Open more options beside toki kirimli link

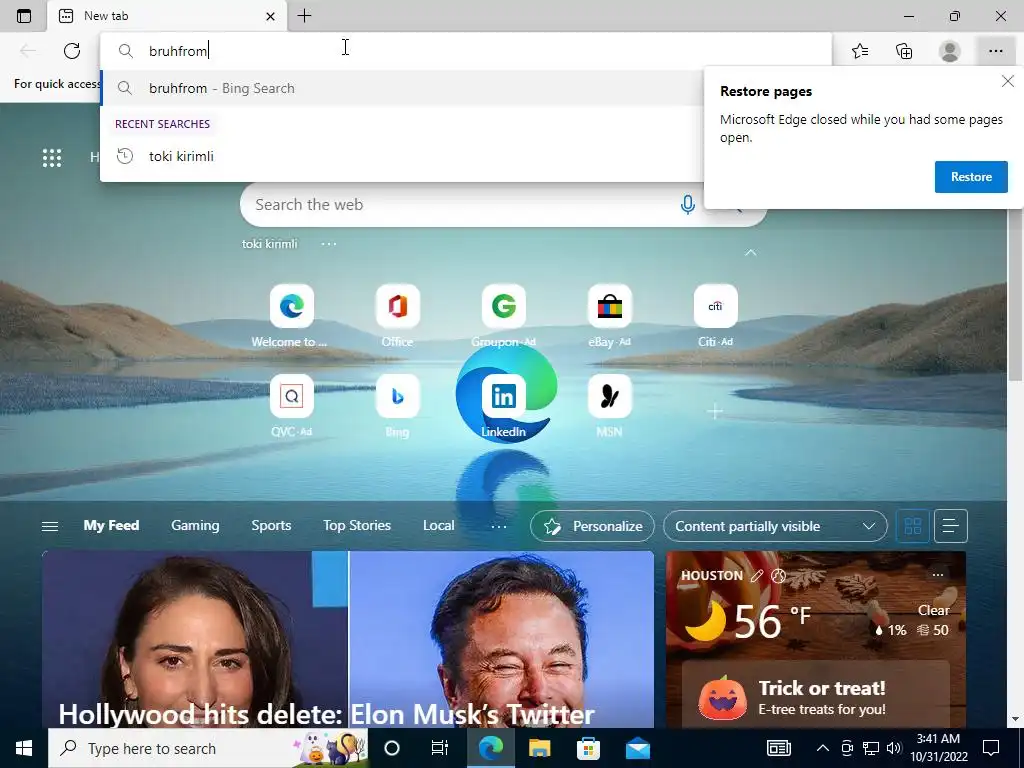[x=328, y=244]
